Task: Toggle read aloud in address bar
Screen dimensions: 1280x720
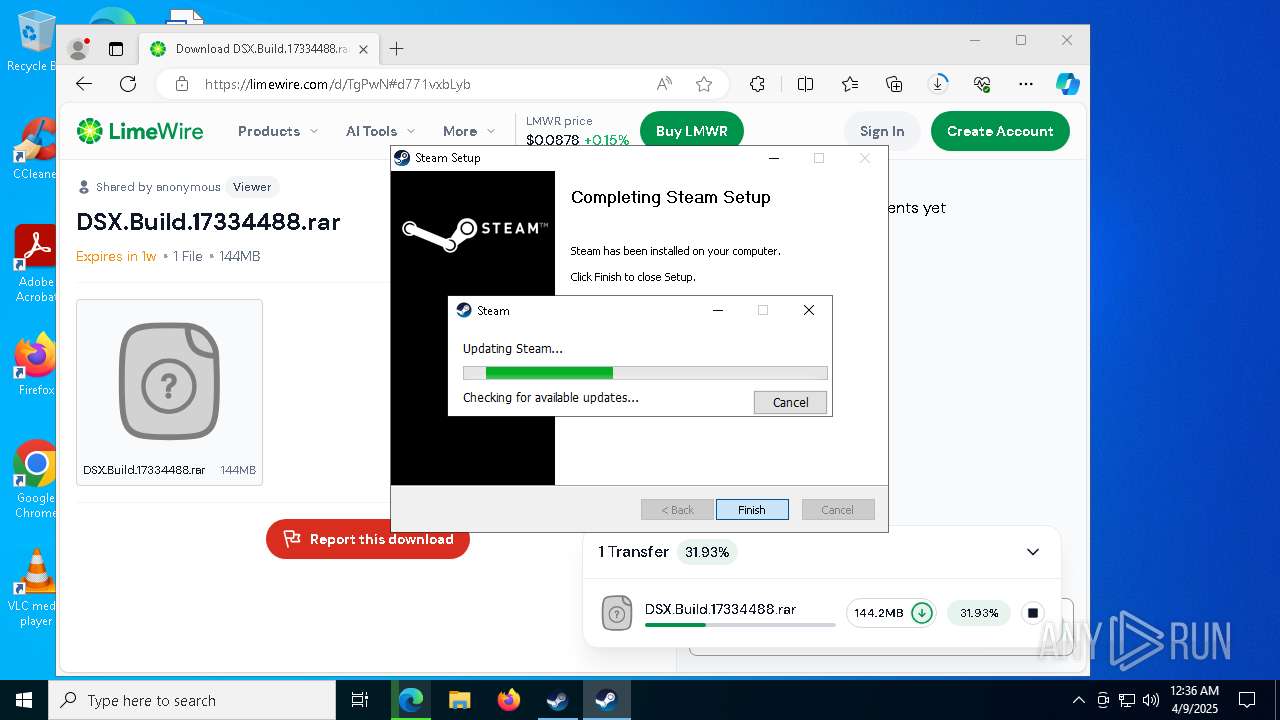Action: click(664, 84)
